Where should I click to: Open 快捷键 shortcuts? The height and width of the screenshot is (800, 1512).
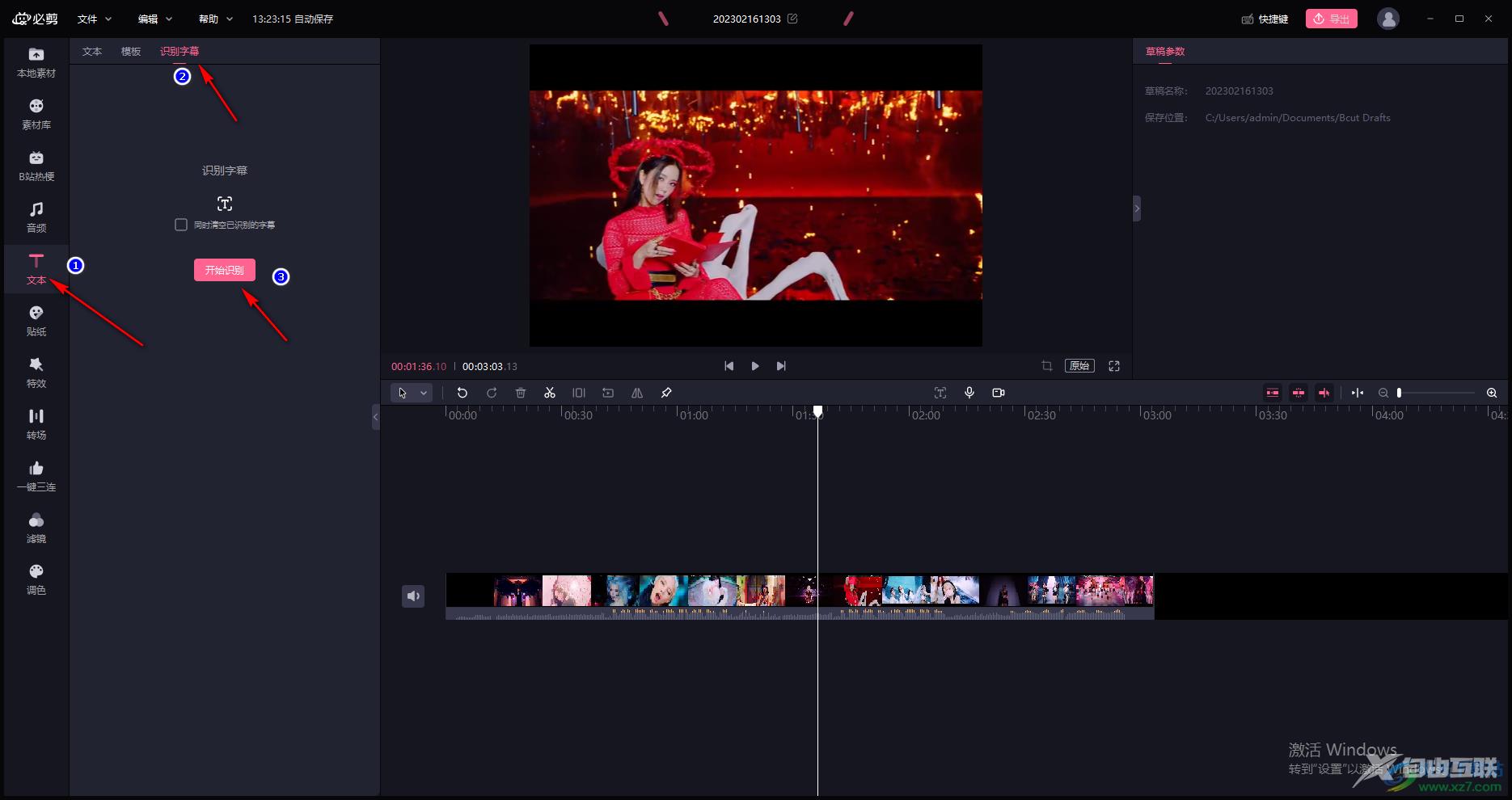coord(1265,19)
